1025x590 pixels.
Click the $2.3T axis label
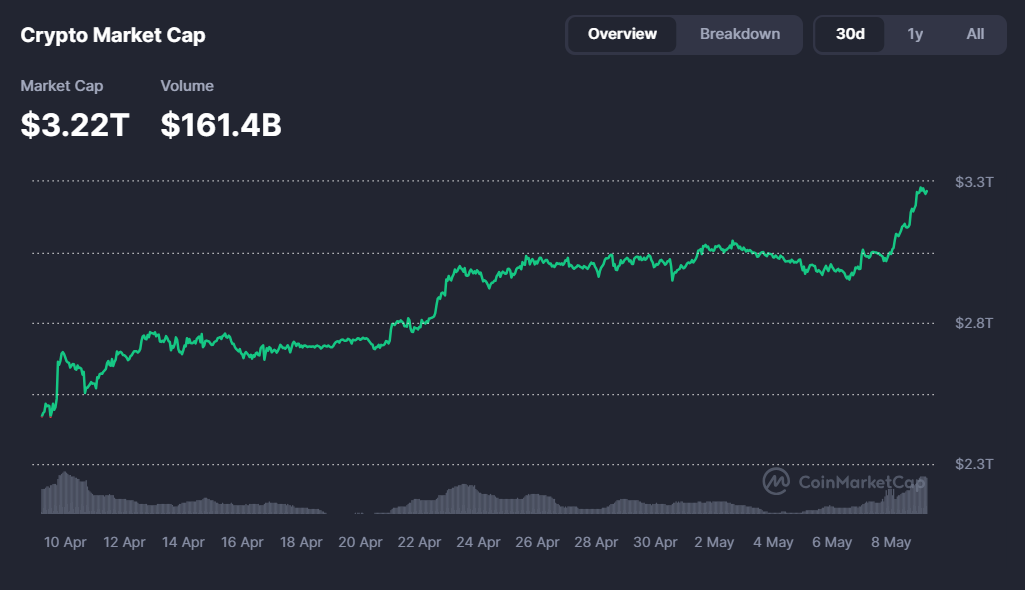pyautogui.click(x=973, y=463)
